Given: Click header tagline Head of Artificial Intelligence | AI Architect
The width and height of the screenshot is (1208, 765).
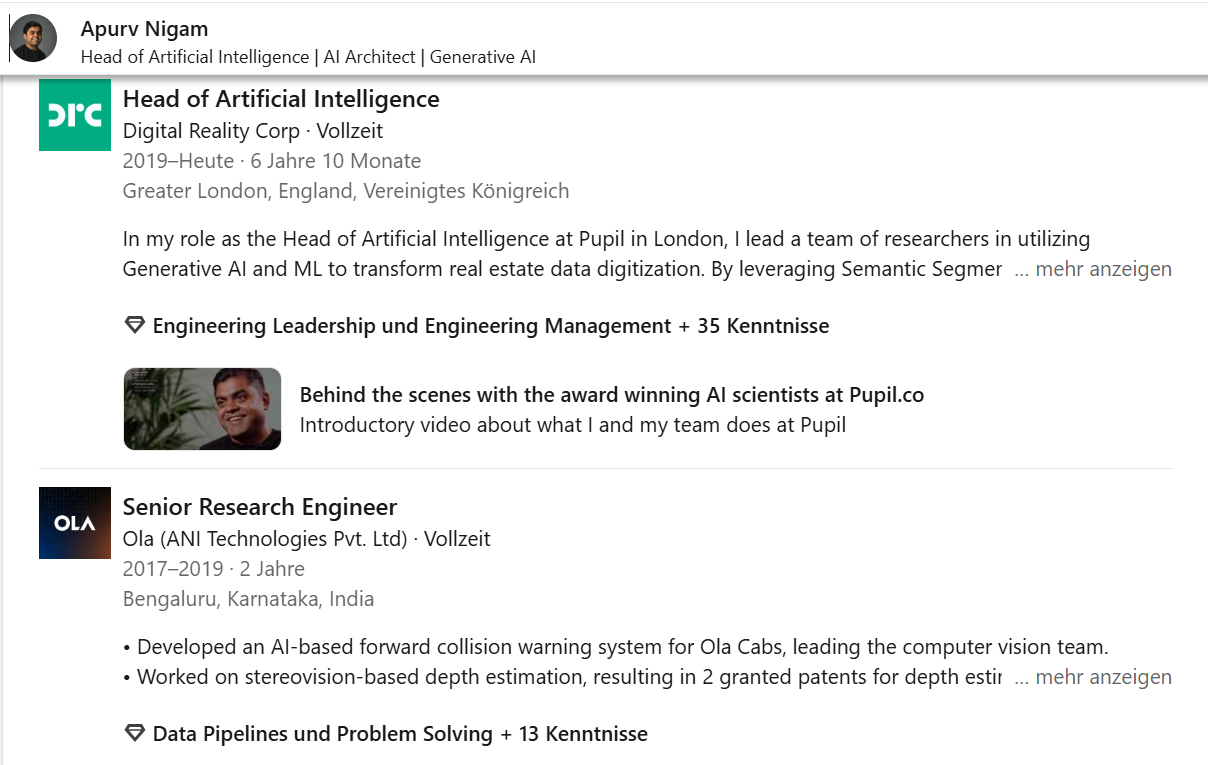Looking at the screenshot, I should click(x=308, y=57).
